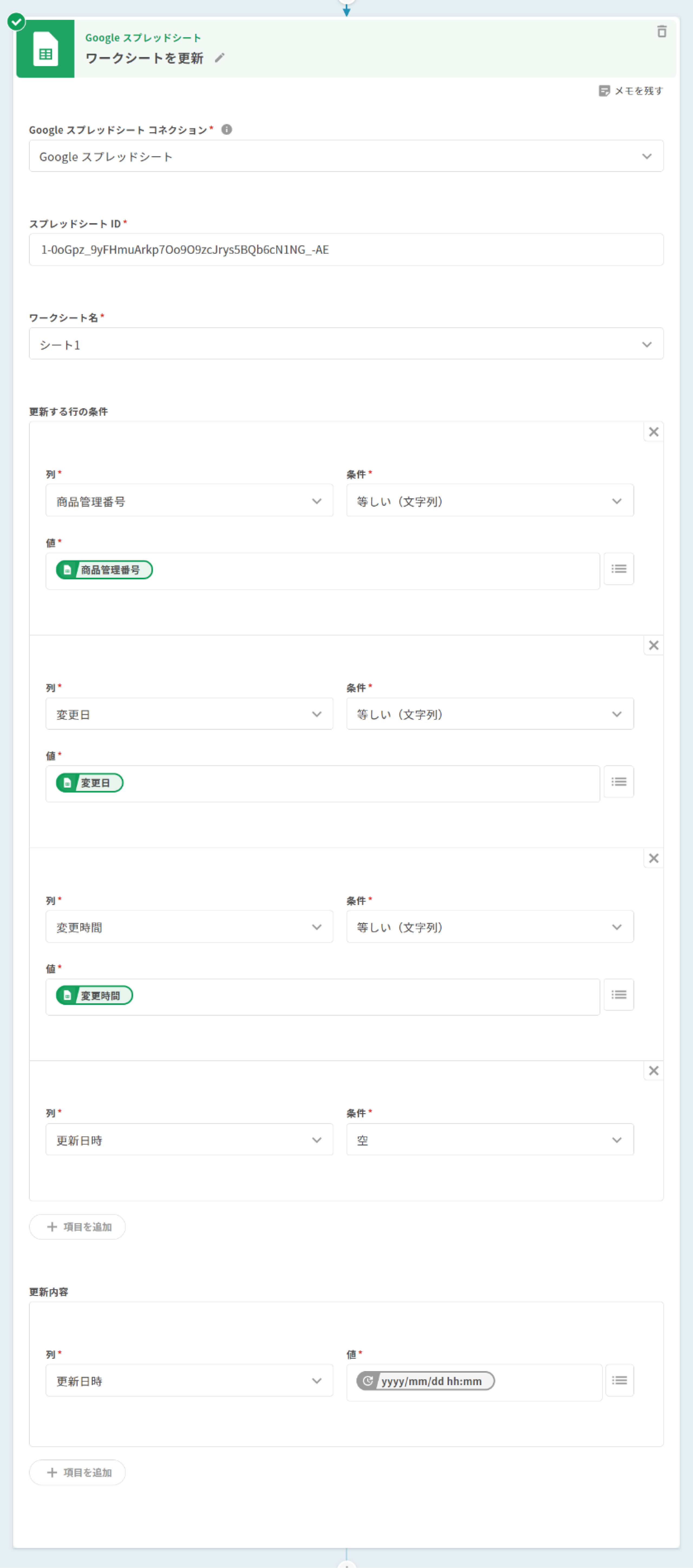Click the pencil icon to rename the step
This screenshot has height=1568, width=693.
point(220,58)
